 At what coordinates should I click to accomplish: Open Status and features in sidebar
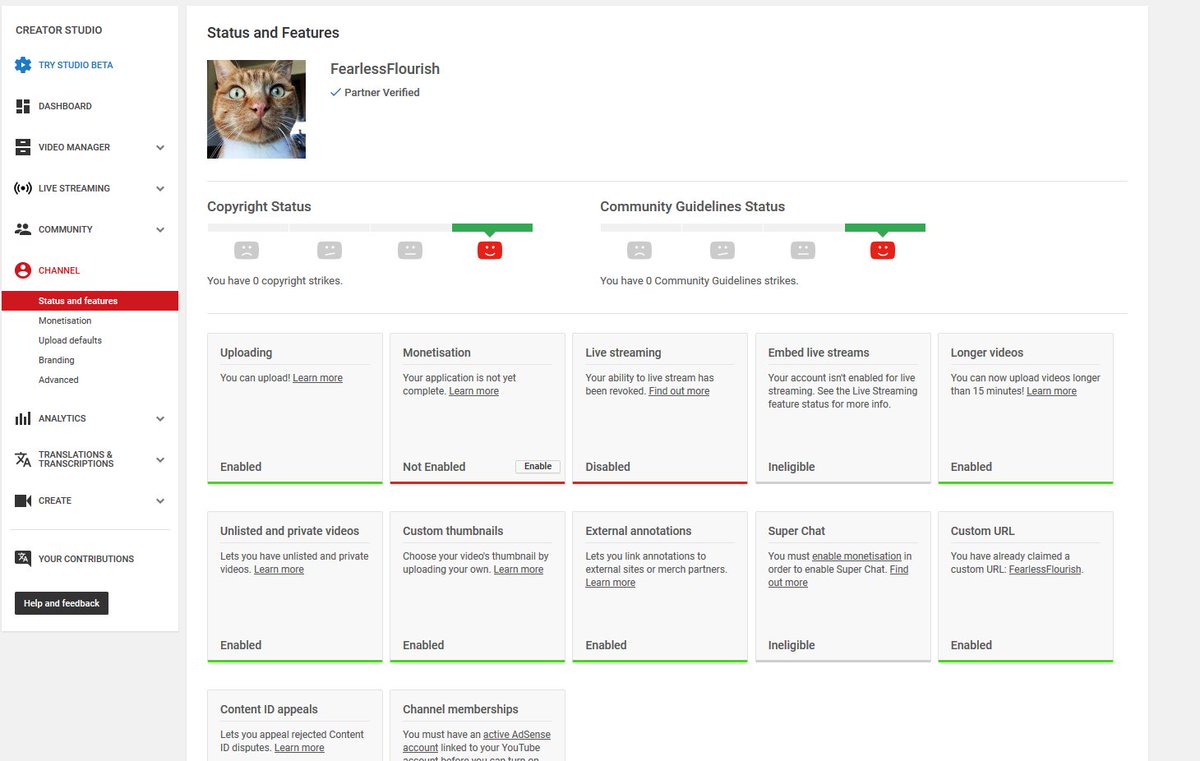pyautogui.click(x=90, y=301)
